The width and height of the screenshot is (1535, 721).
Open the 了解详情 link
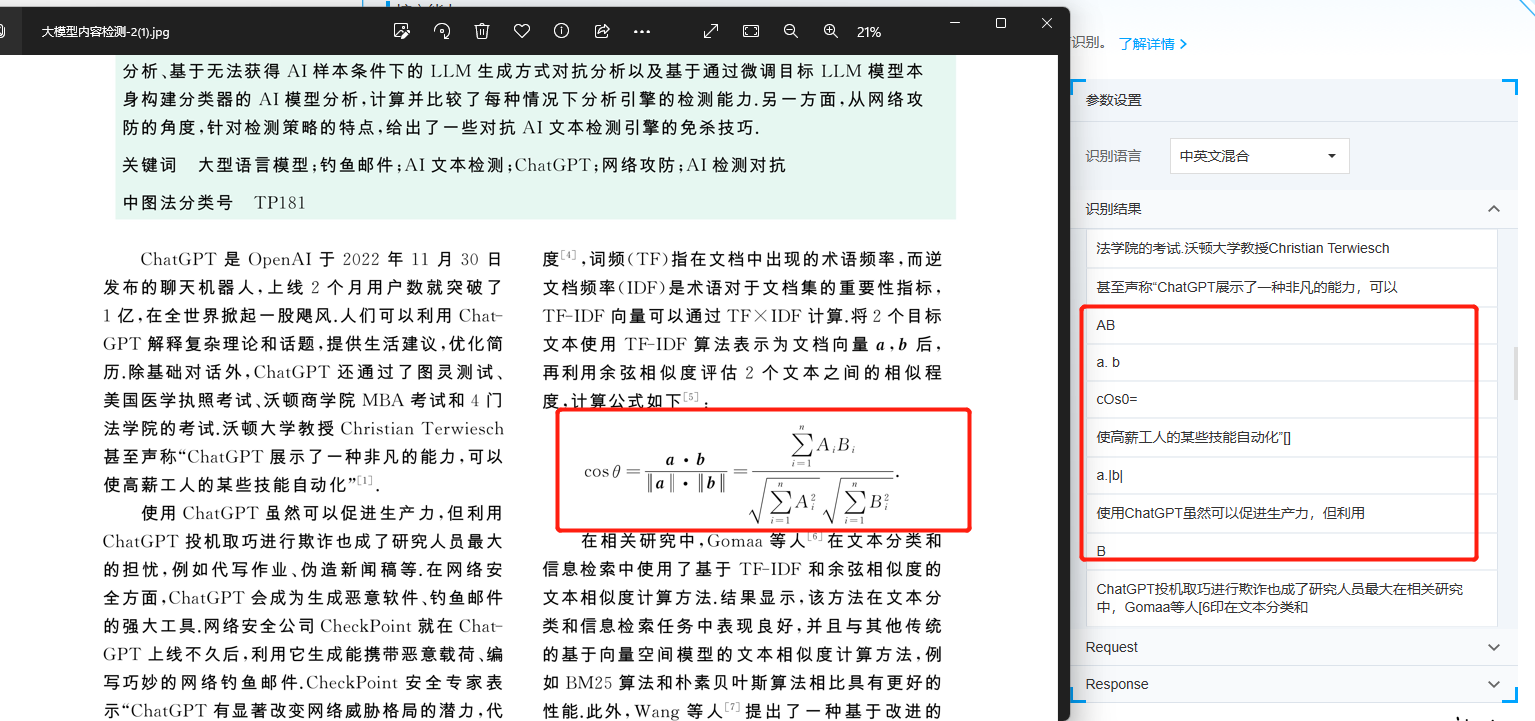pyautogui.click(x=1152, y=44)
